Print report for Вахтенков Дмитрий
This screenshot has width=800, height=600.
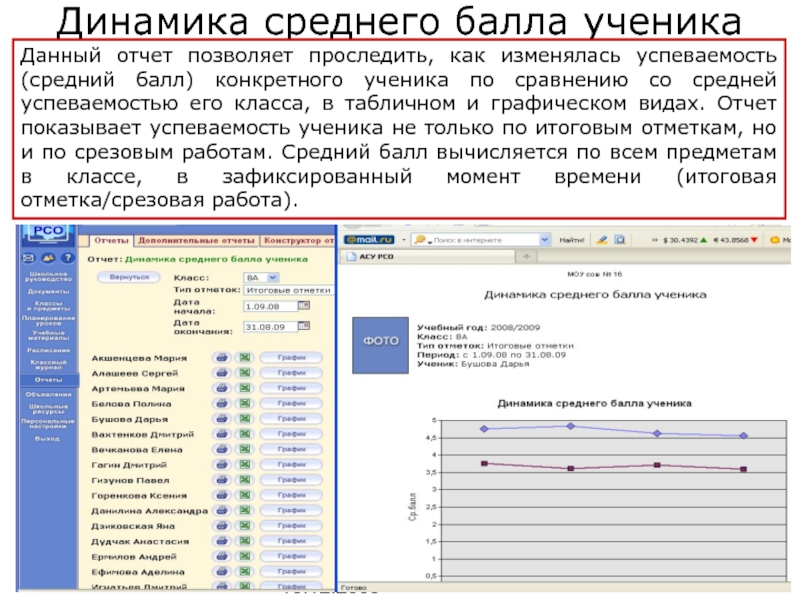[x=222, y=434]
